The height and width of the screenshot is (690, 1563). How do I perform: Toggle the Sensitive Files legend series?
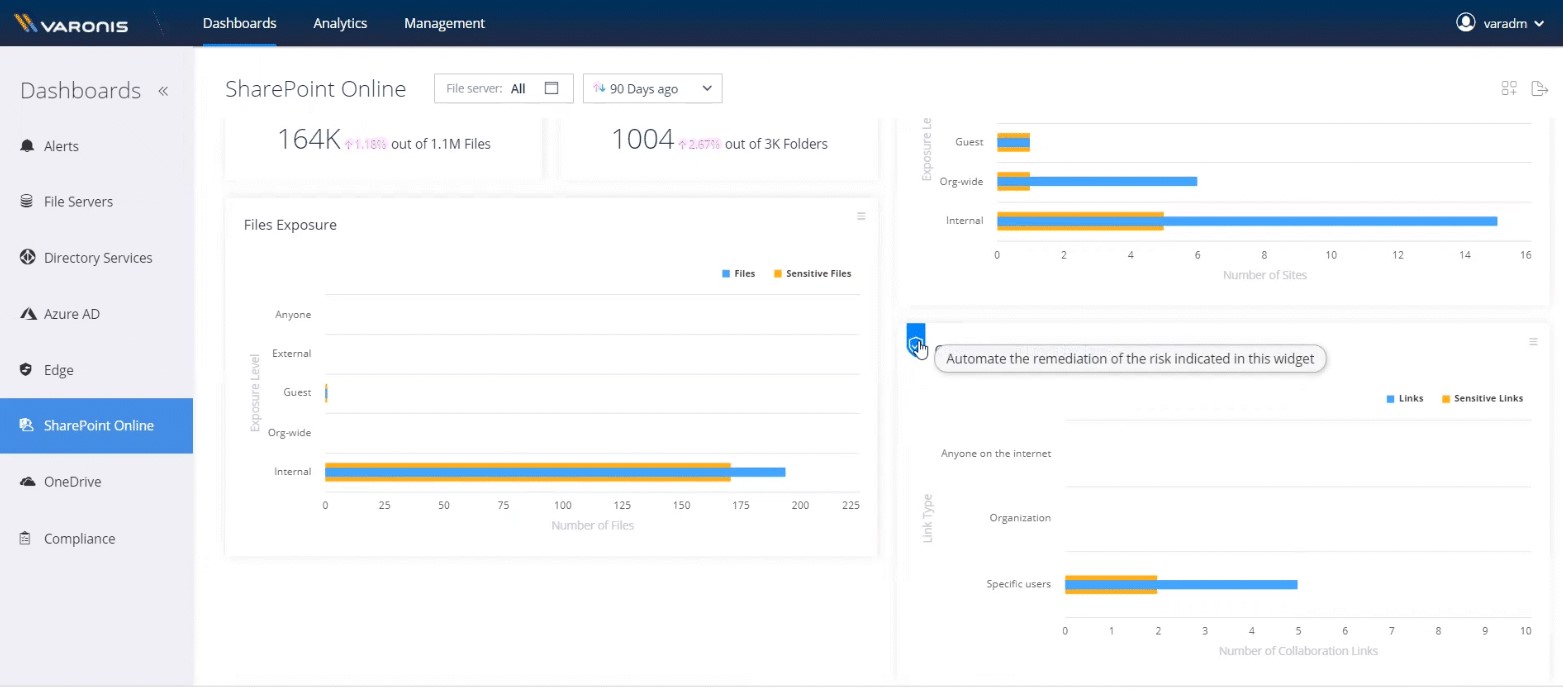tap(812, 273)
